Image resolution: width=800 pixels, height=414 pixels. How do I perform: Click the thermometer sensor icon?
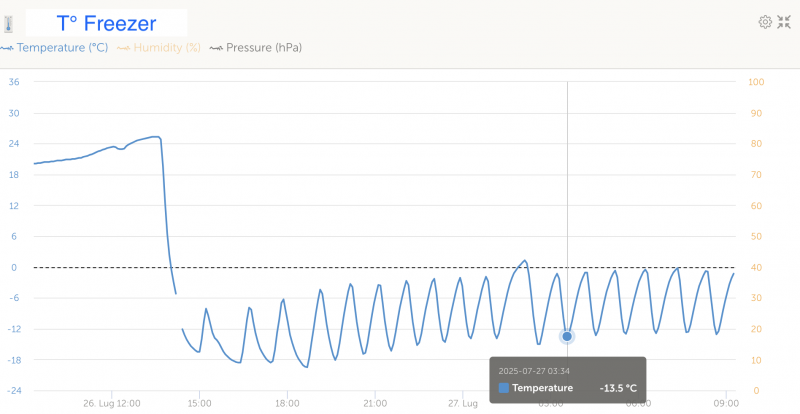click(x=8, y=24)
